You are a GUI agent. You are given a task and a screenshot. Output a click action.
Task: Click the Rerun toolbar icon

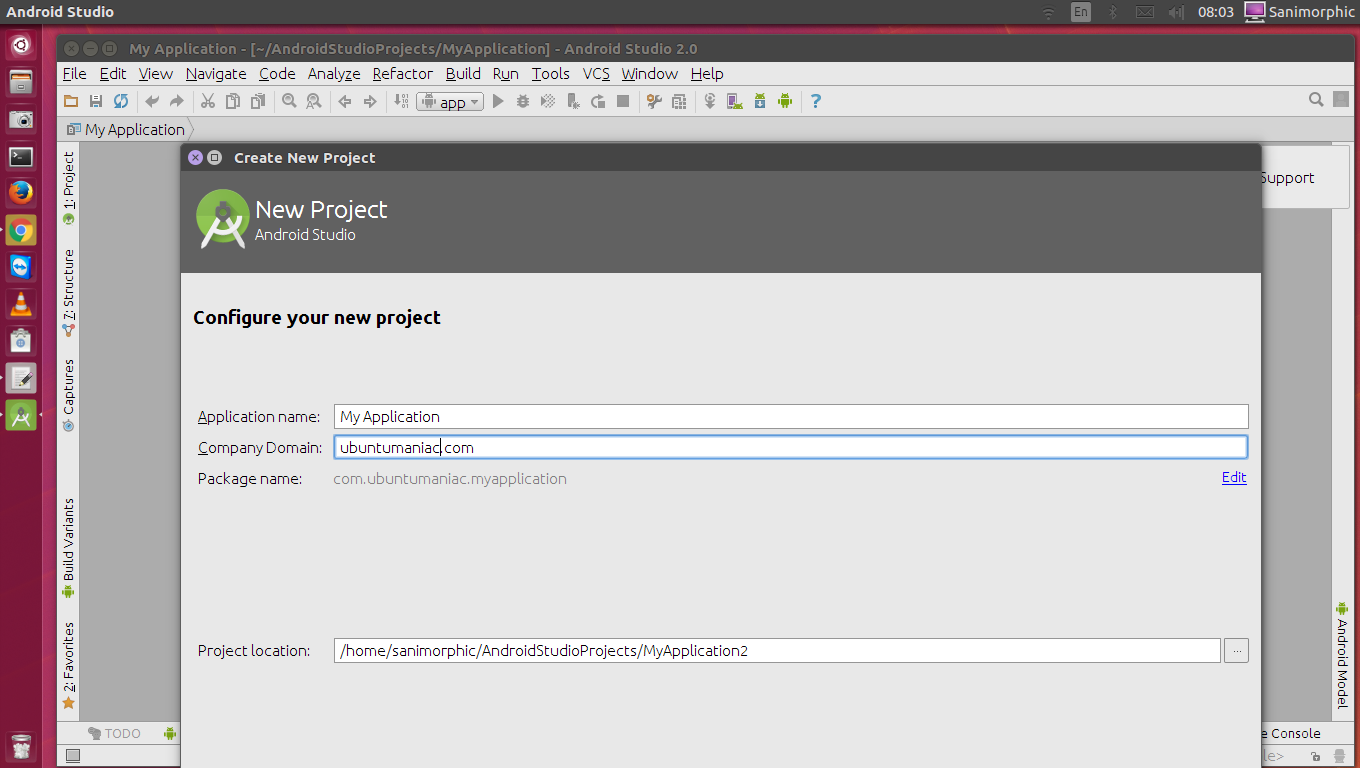(x=598, y=101)
